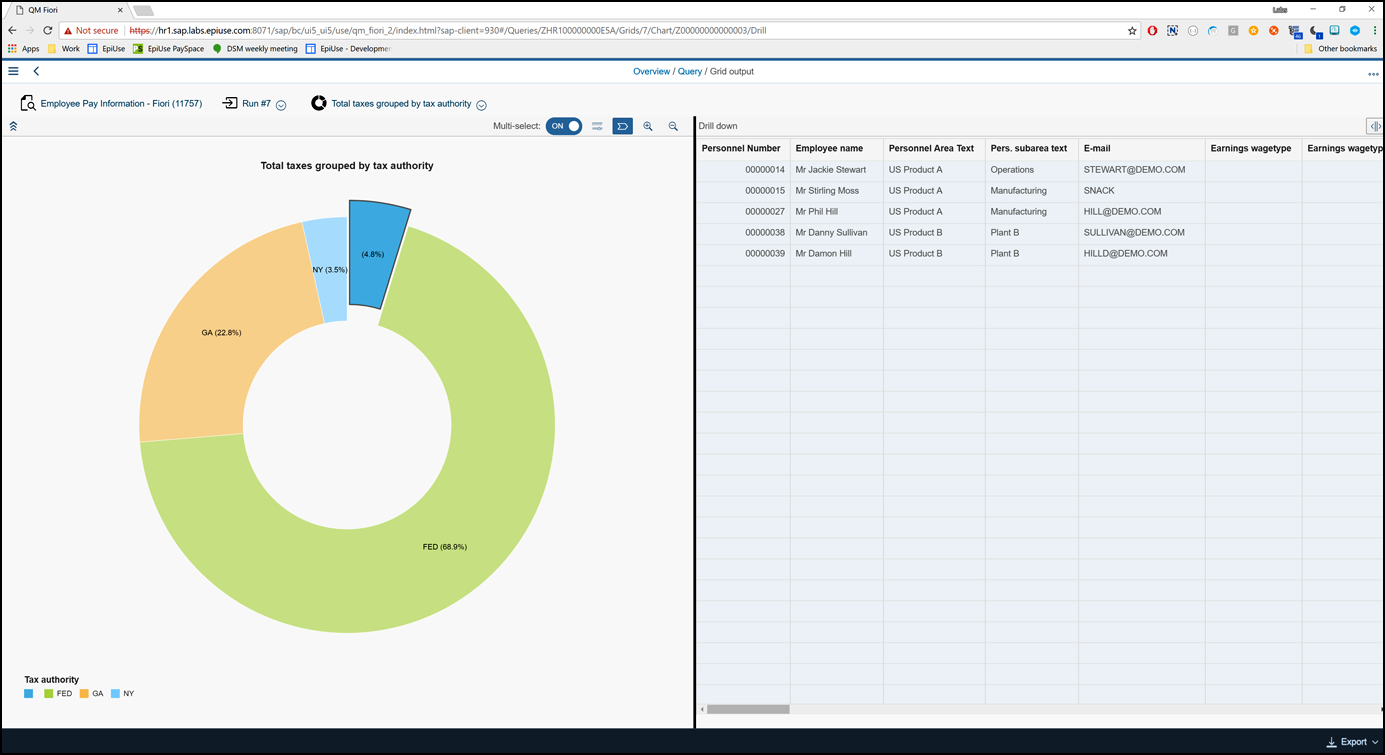Open the Total taxes chart dropdown chevron
This screenshot has width=1385, height=755.
[481, 105]
